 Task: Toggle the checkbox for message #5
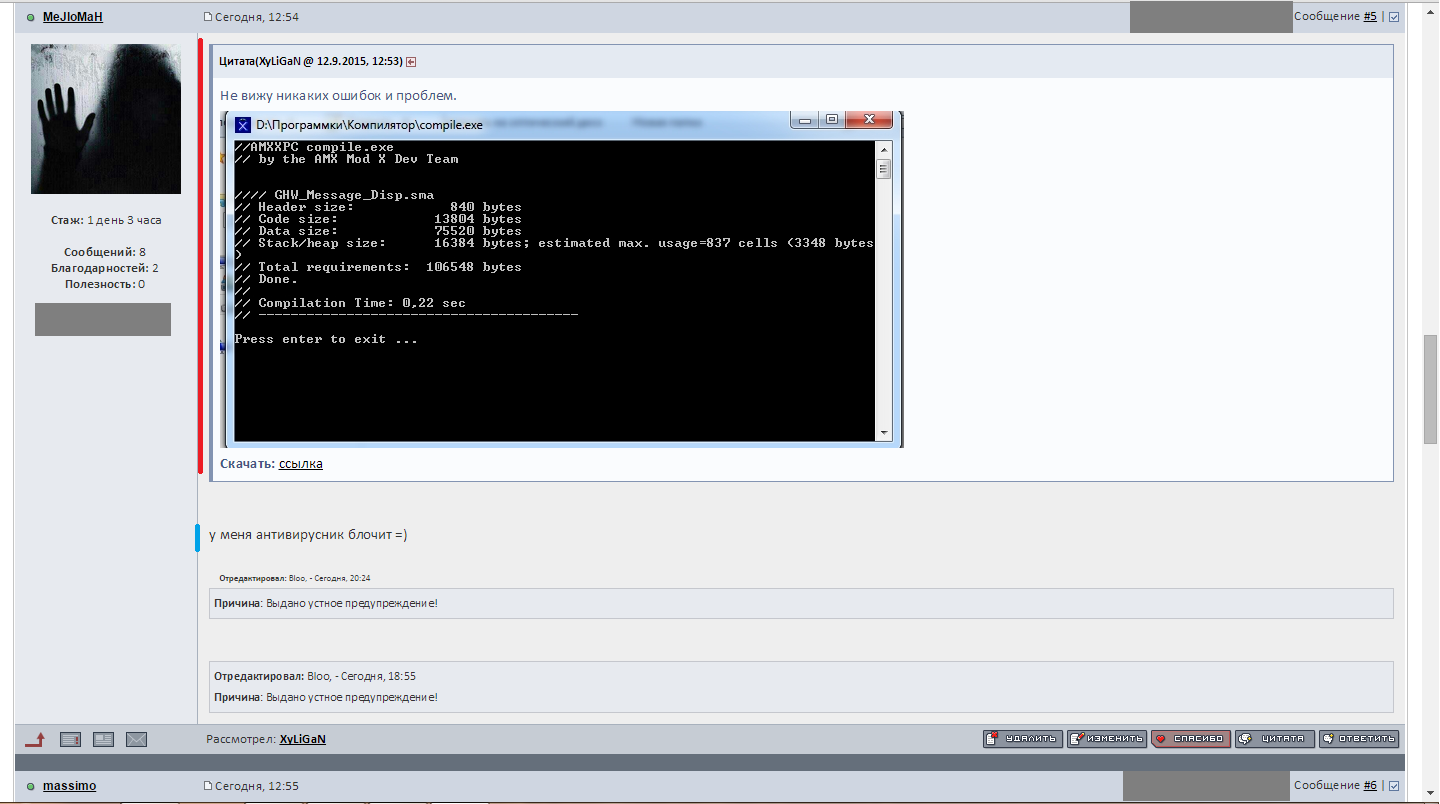[x=1394, y=17]
